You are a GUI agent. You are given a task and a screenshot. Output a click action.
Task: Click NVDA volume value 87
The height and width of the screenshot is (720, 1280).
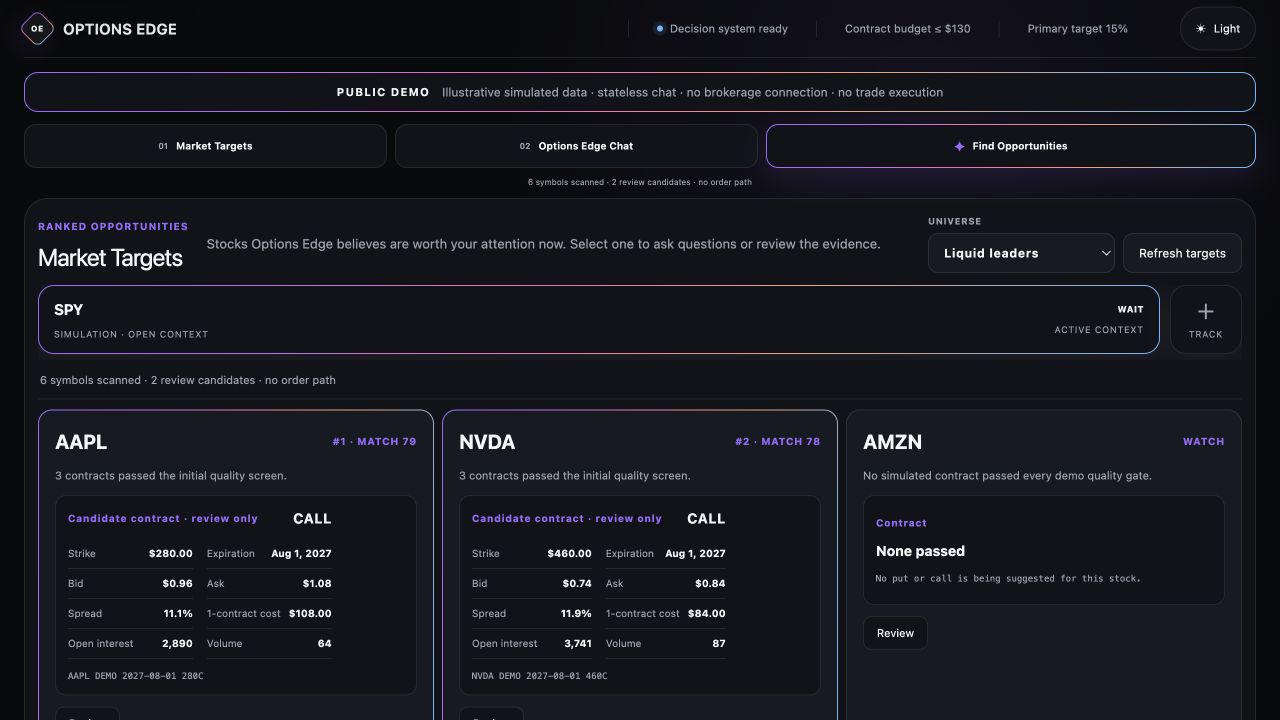coord(719,643)
